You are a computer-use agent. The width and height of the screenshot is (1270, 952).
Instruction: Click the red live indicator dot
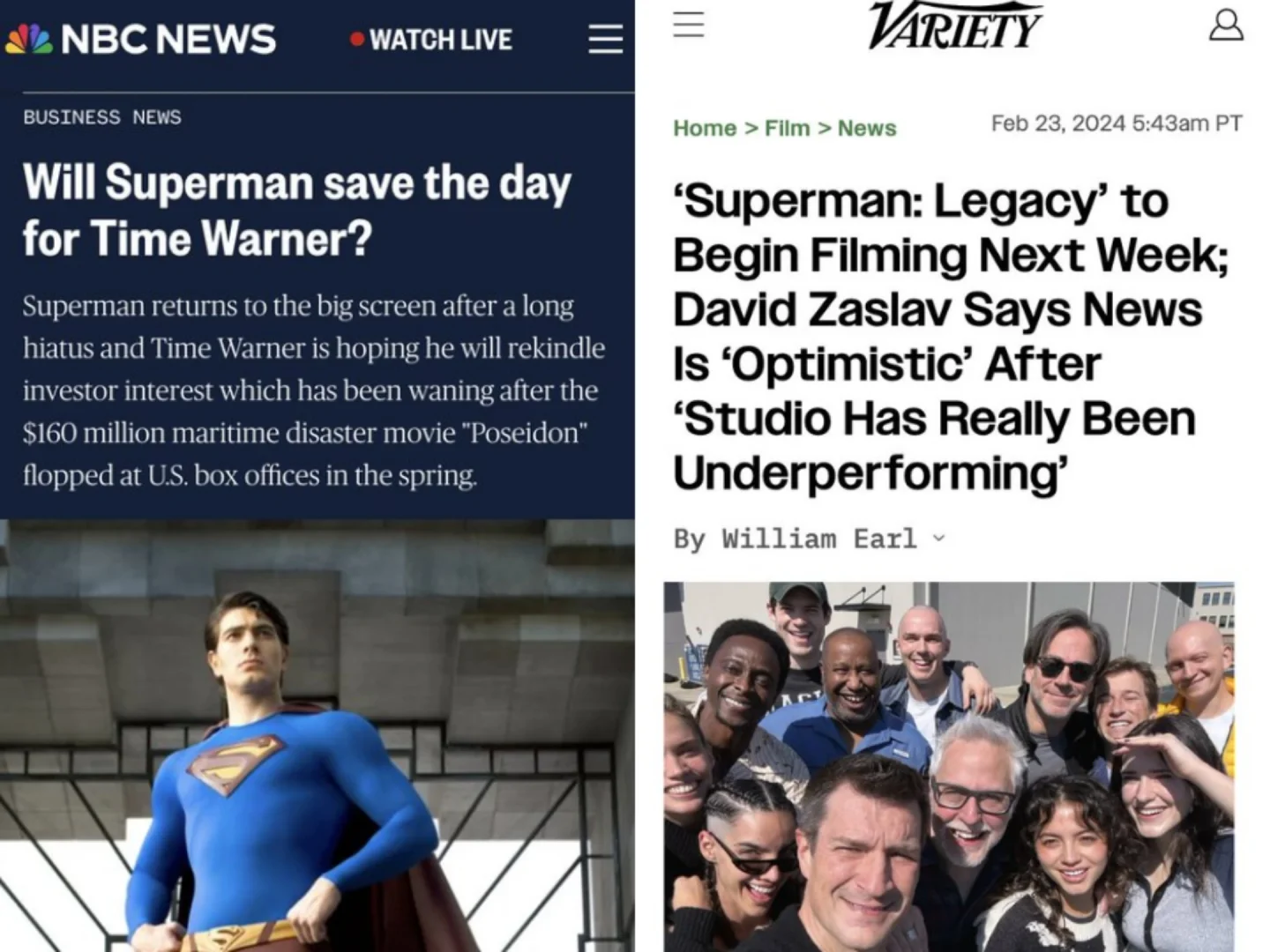(x=357, y=39)
